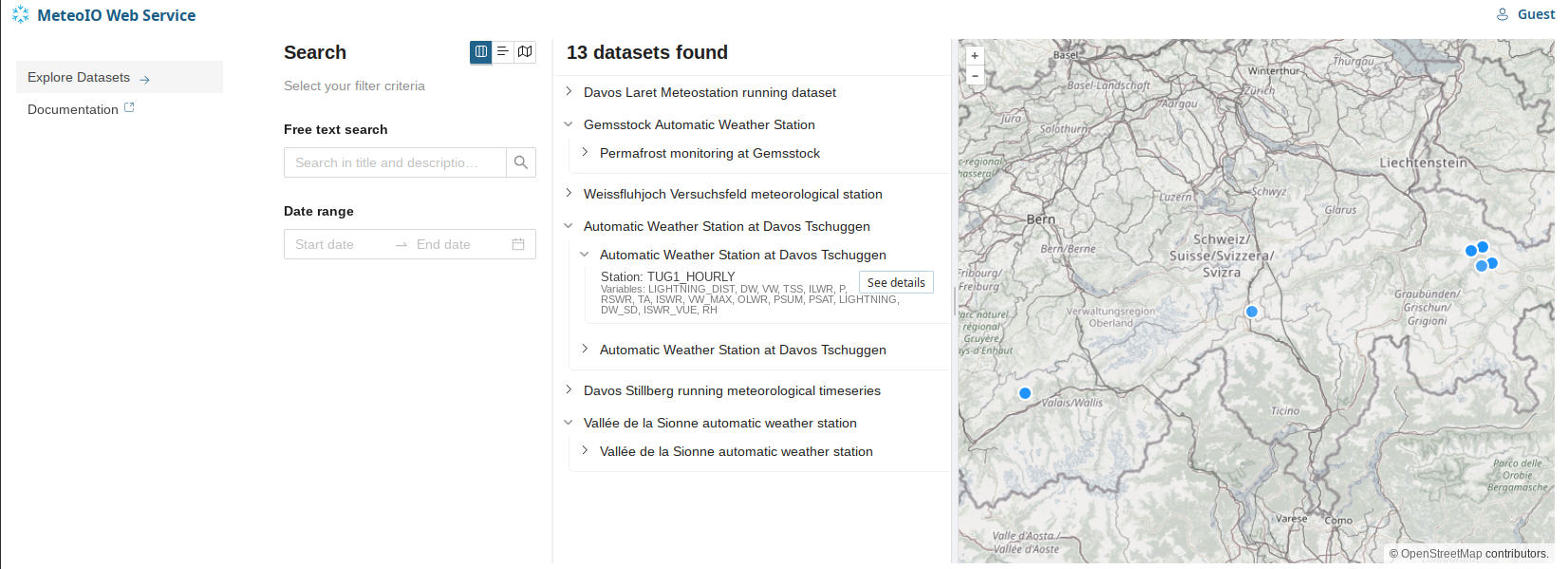Select the Valais/Wallis station marker on map
1568x569 pixels.
(1025, 393)
